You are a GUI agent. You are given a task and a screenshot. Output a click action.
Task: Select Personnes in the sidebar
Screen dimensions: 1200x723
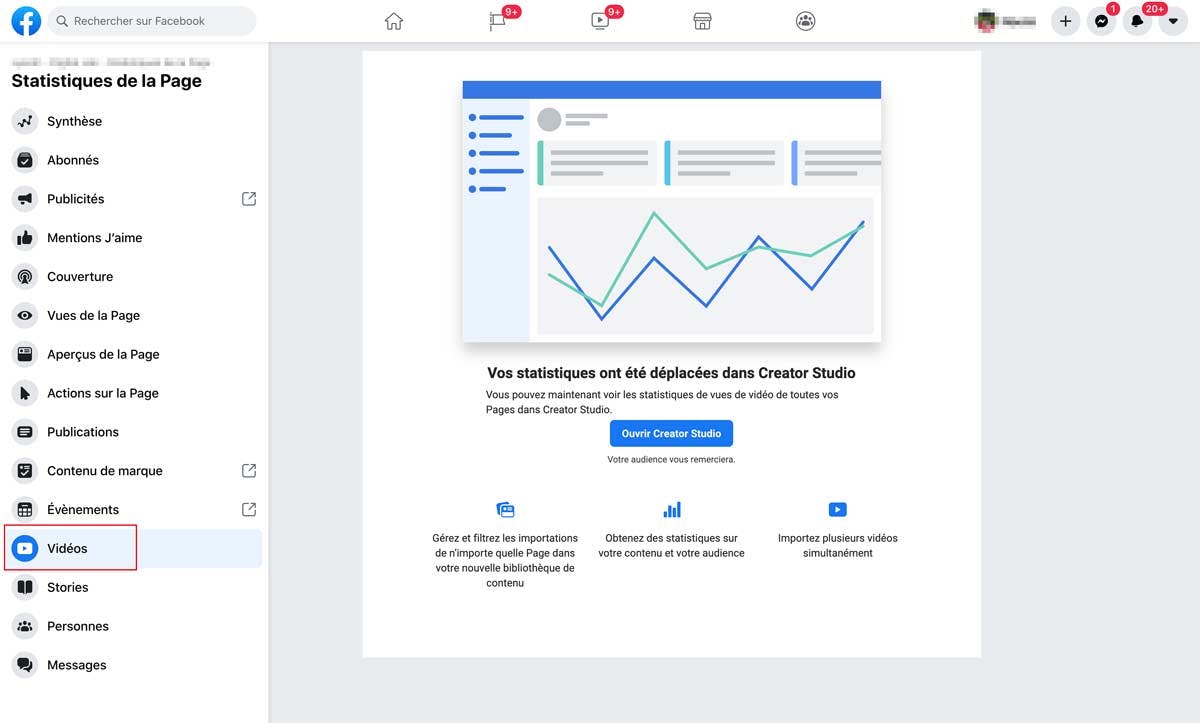pyautogui.click(x=134, y=626)
